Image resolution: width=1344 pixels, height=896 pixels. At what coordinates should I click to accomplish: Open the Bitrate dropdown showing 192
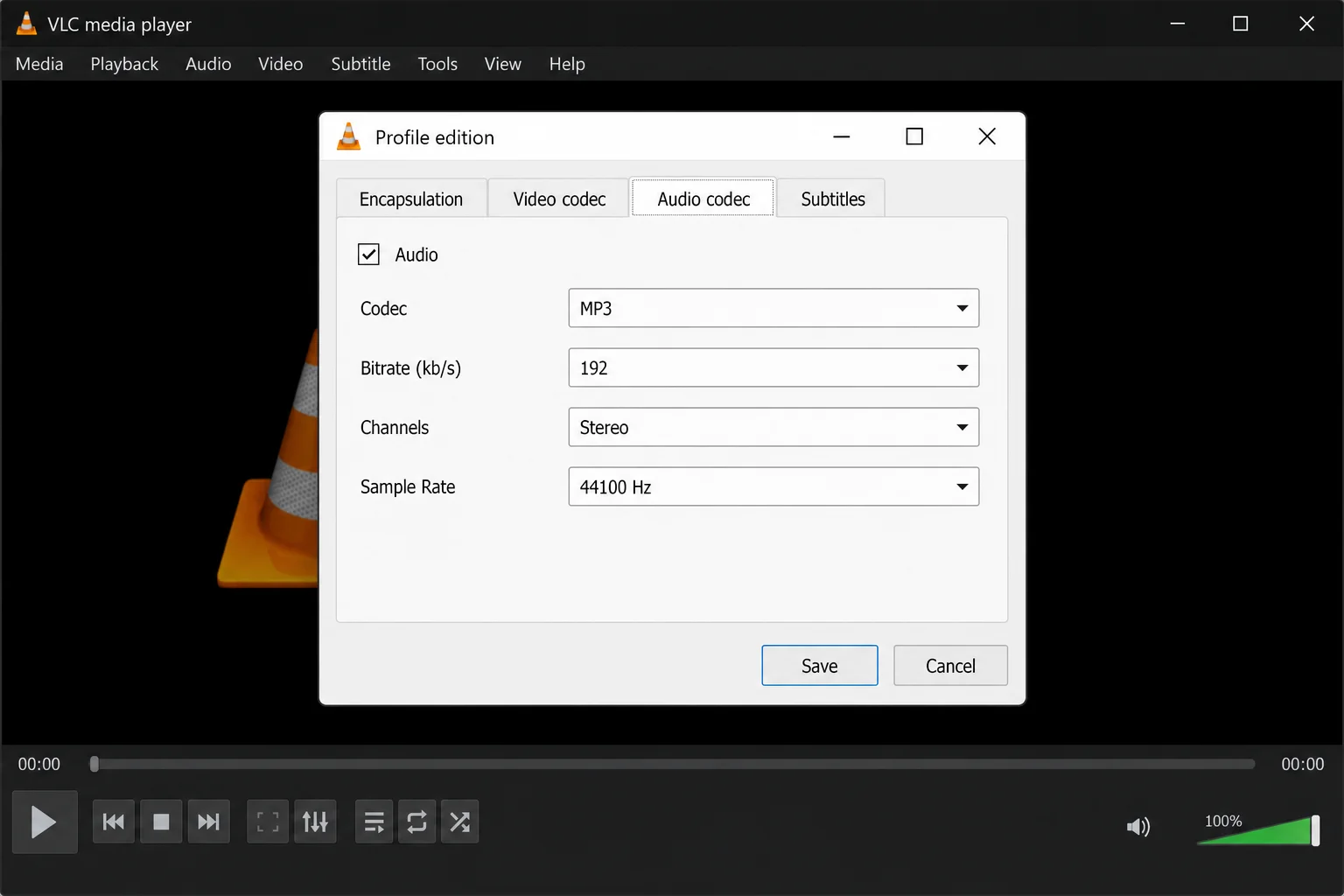coord(773,367)
